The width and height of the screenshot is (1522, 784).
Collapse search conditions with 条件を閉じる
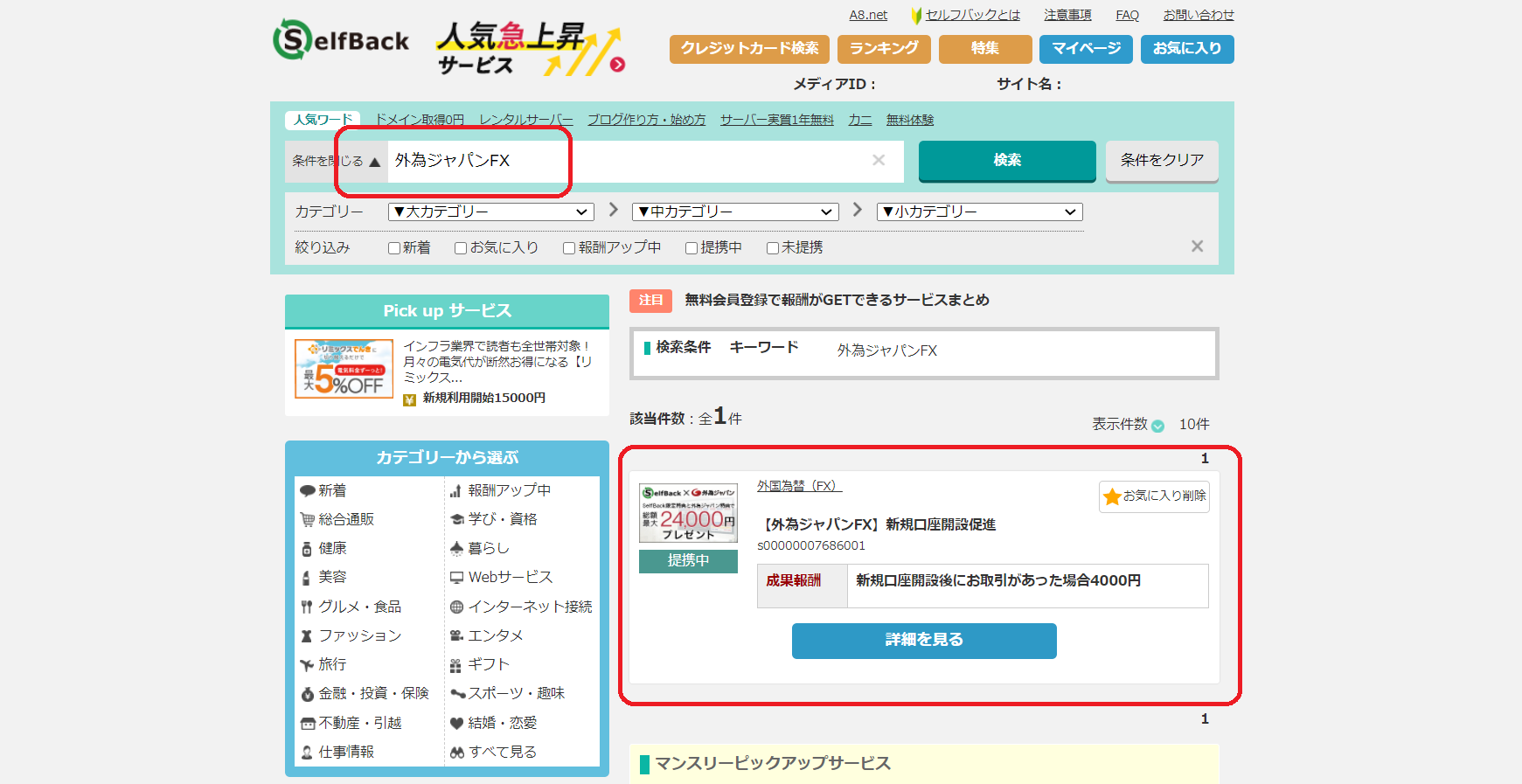[337, 161]
